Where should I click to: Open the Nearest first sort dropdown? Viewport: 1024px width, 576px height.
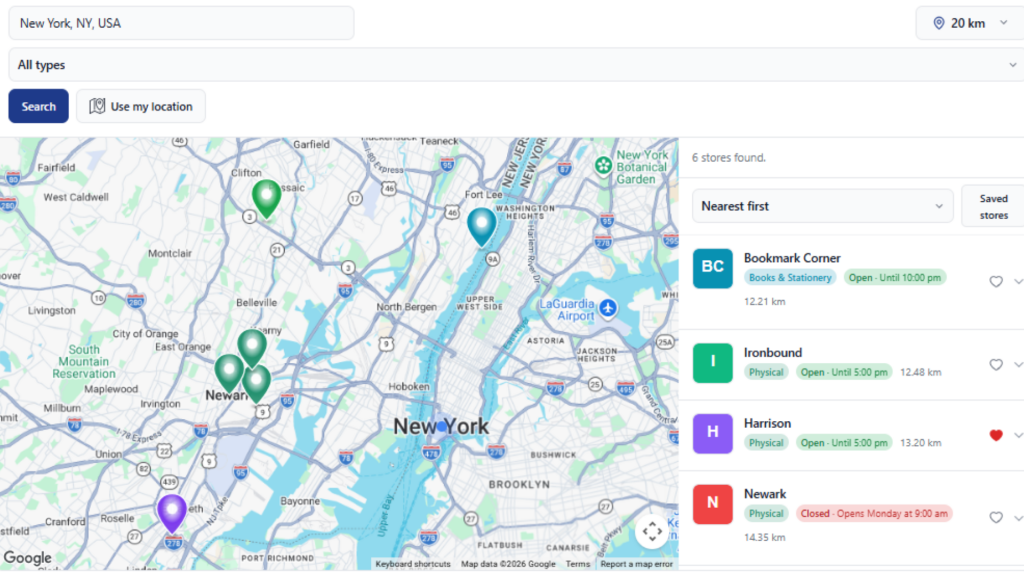(x=822, y=206)
